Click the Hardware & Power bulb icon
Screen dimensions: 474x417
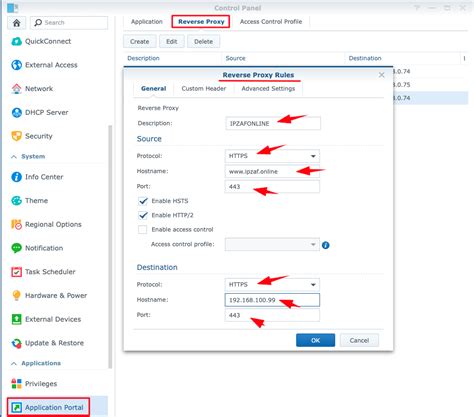pos(16,295)
